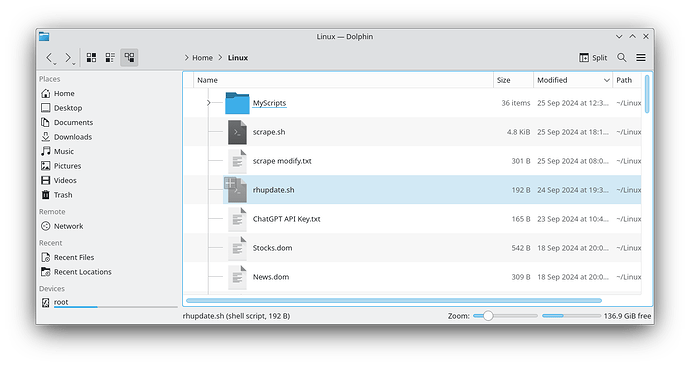Click the 192 B size cell
Image resolution: width=690 pixels, height=367 pixels.
(521, 190)
